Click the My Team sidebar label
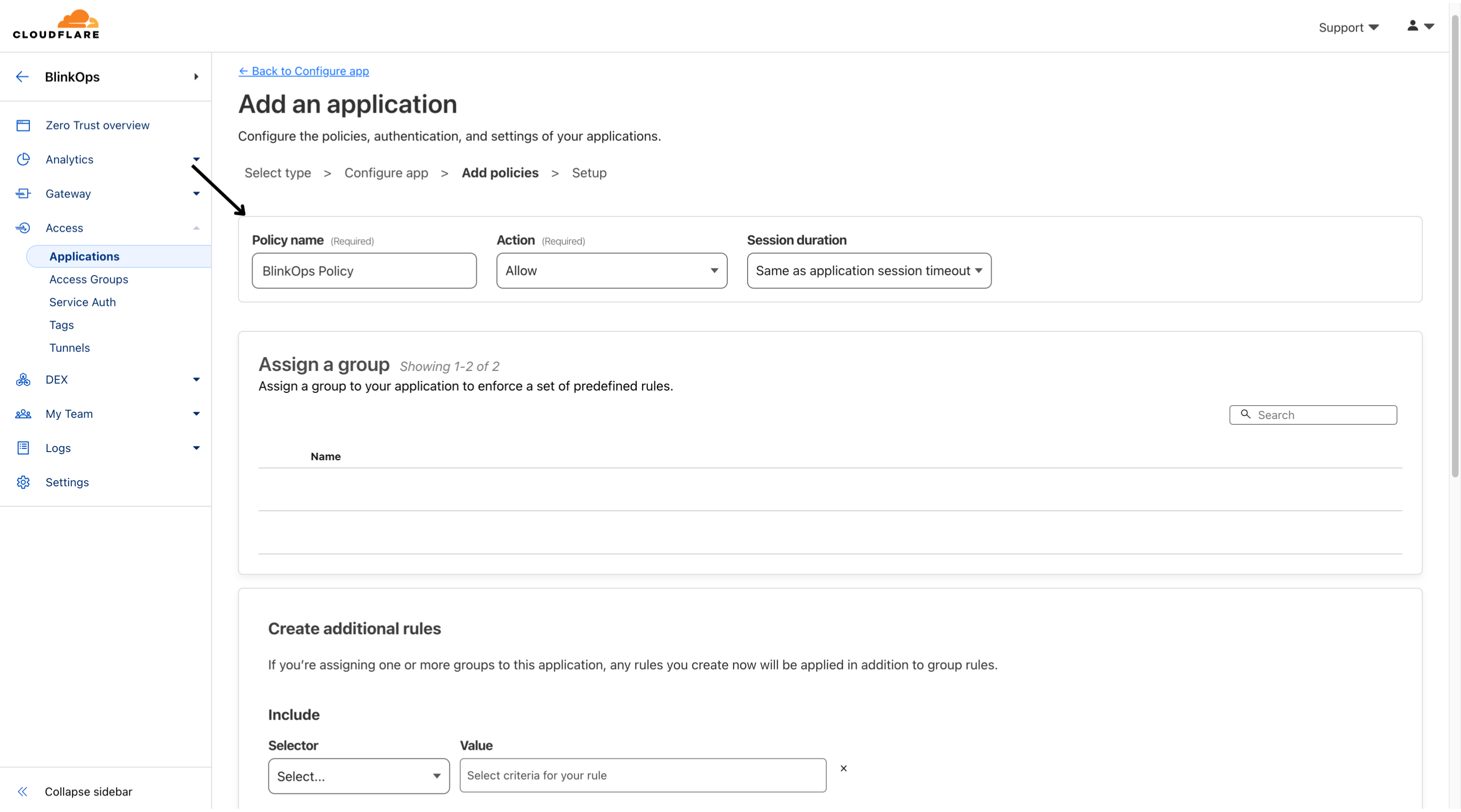The image size is (1461, 812). [x=69, y=414]
